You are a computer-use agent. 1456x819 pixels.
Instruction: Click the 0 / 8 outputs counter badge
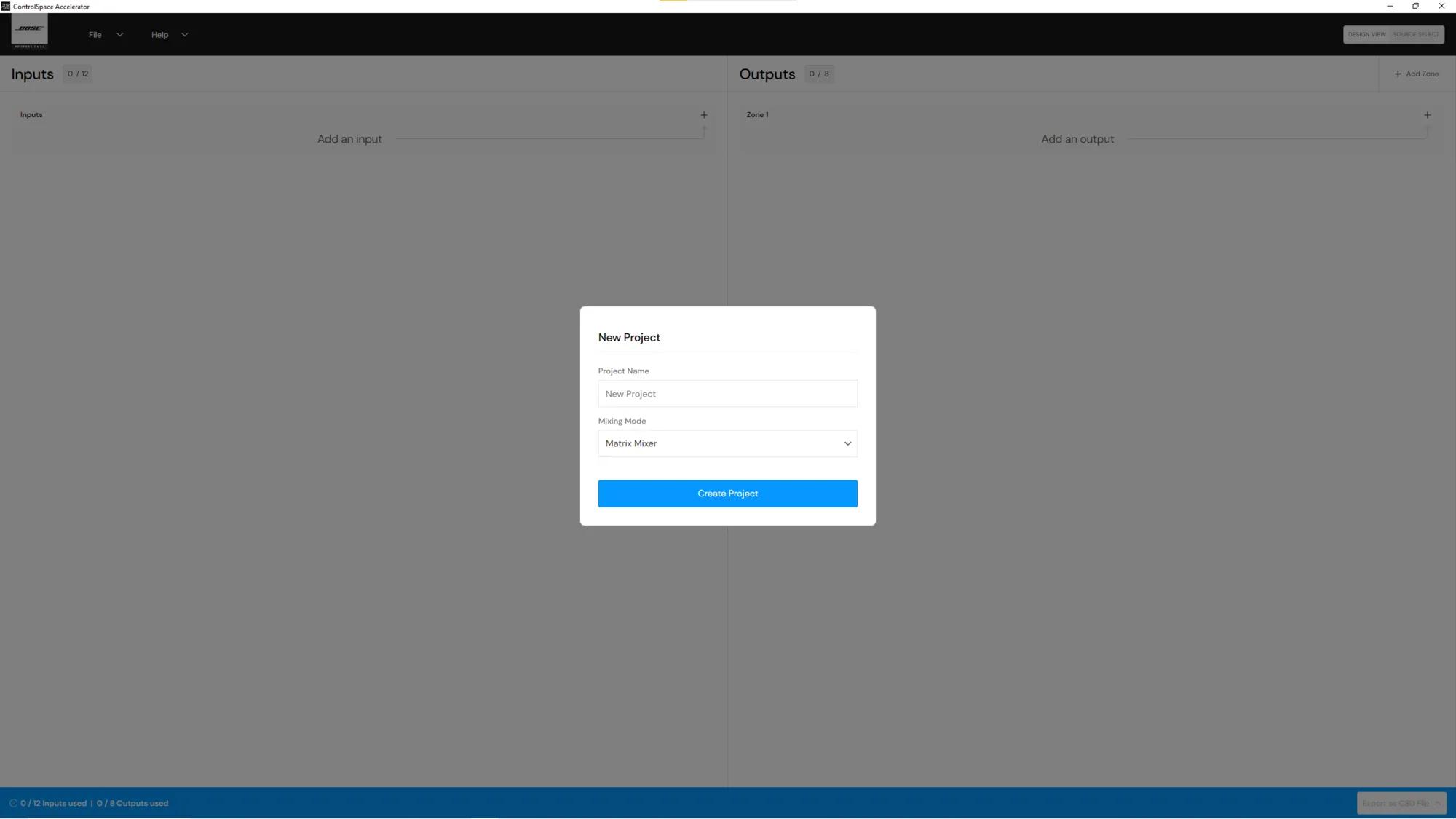point(819,74)
